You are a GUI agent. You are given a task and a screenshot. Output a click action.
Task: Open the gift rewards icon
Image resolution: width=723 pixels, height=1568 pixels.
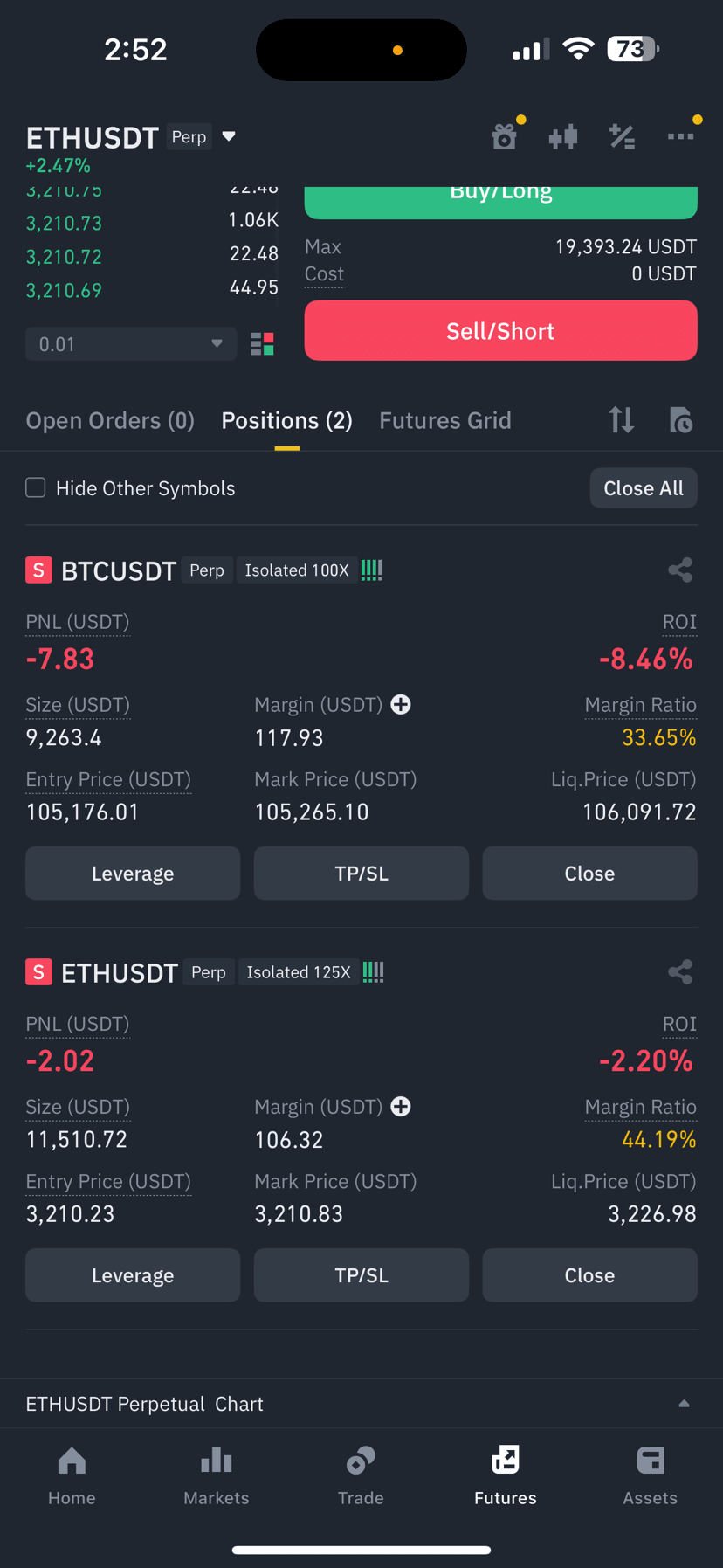click(x=505, y=136)
